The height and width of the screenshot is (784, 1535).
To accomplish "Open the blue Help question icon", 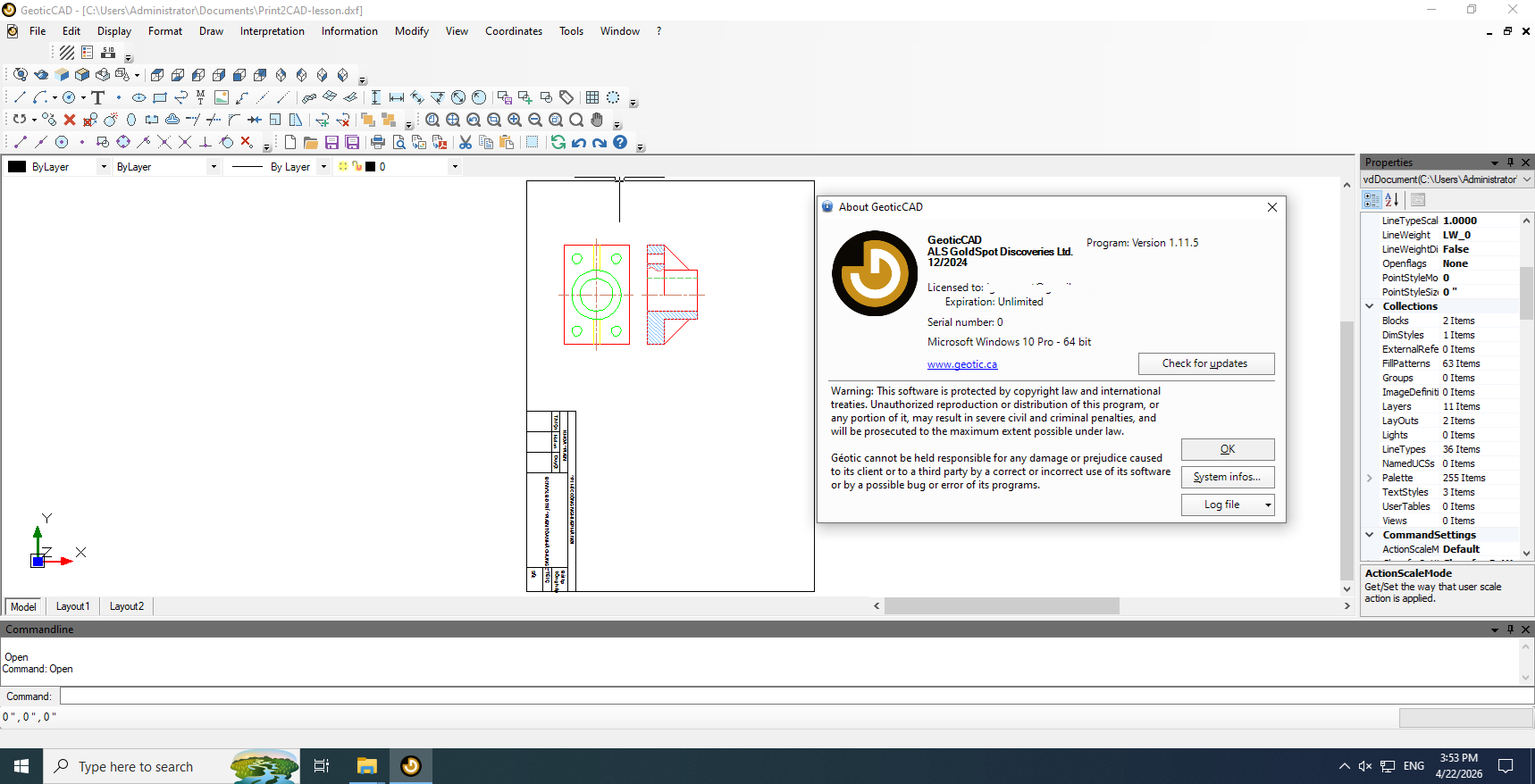I will click(x=620, y=142).
